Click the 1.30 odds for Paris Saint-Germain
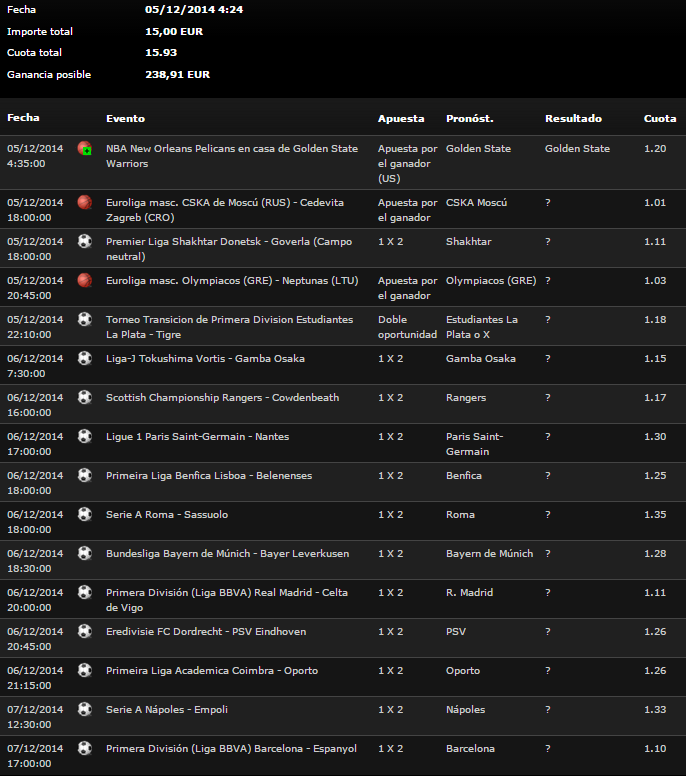686x776 pixels. tap(655, 436)
